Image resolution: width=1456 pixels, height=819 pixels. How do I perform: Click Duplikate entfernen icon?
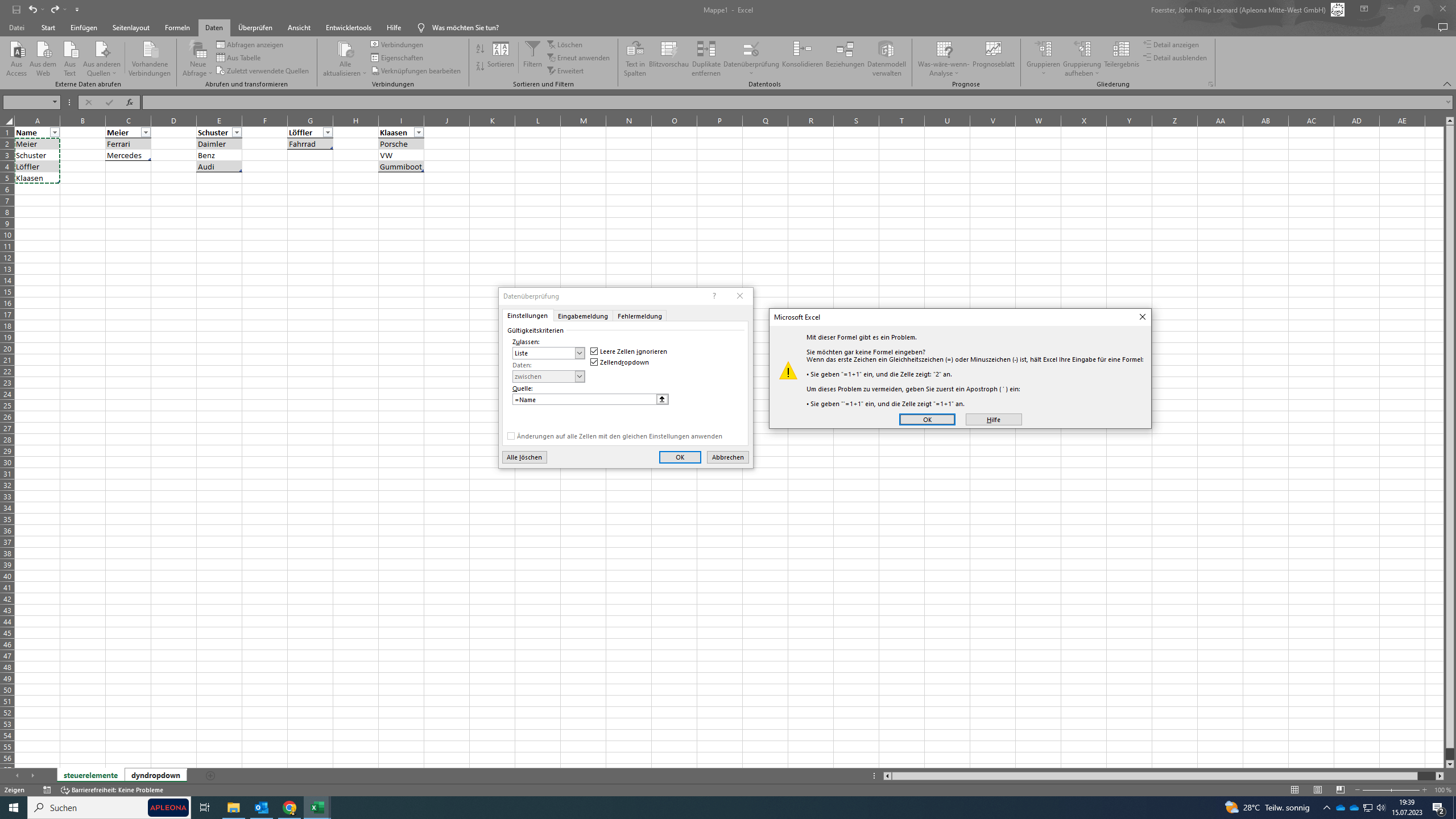pos(706,50)
